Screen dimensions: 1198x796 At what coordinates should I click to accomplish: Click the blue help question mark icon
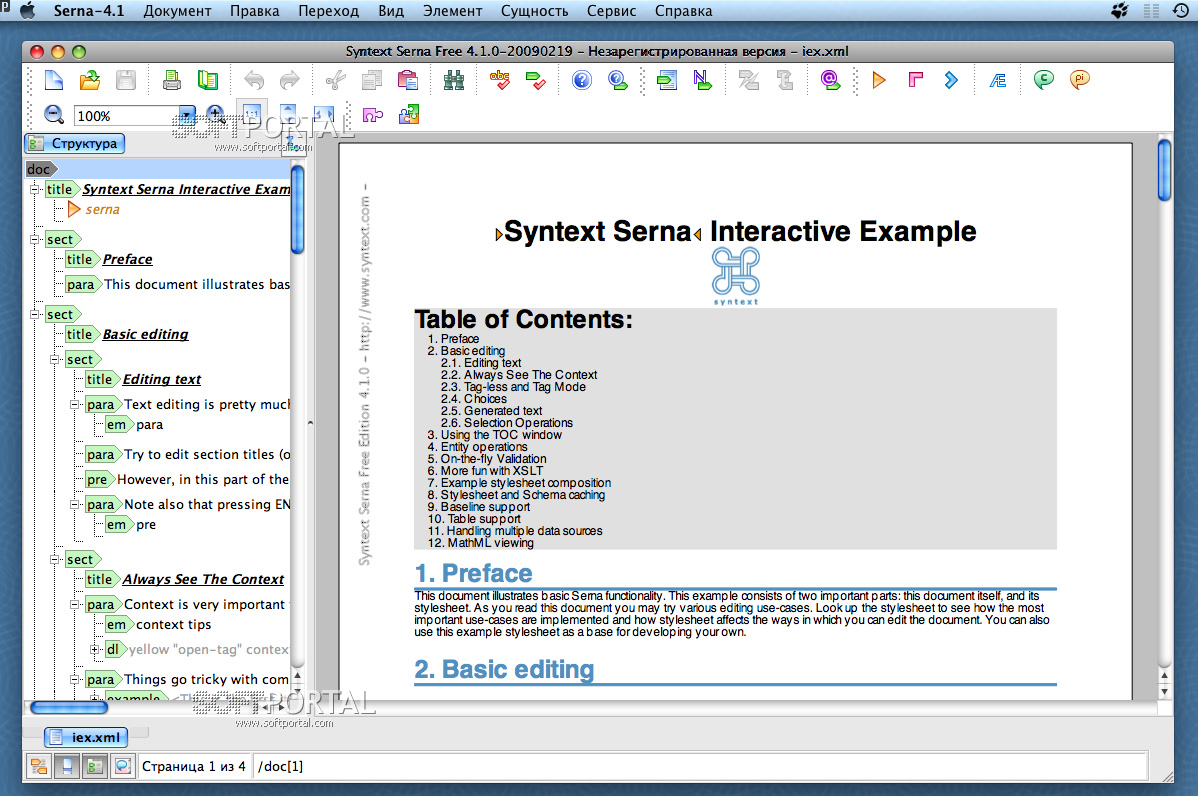pyautogui.click(x=581, y=80)
